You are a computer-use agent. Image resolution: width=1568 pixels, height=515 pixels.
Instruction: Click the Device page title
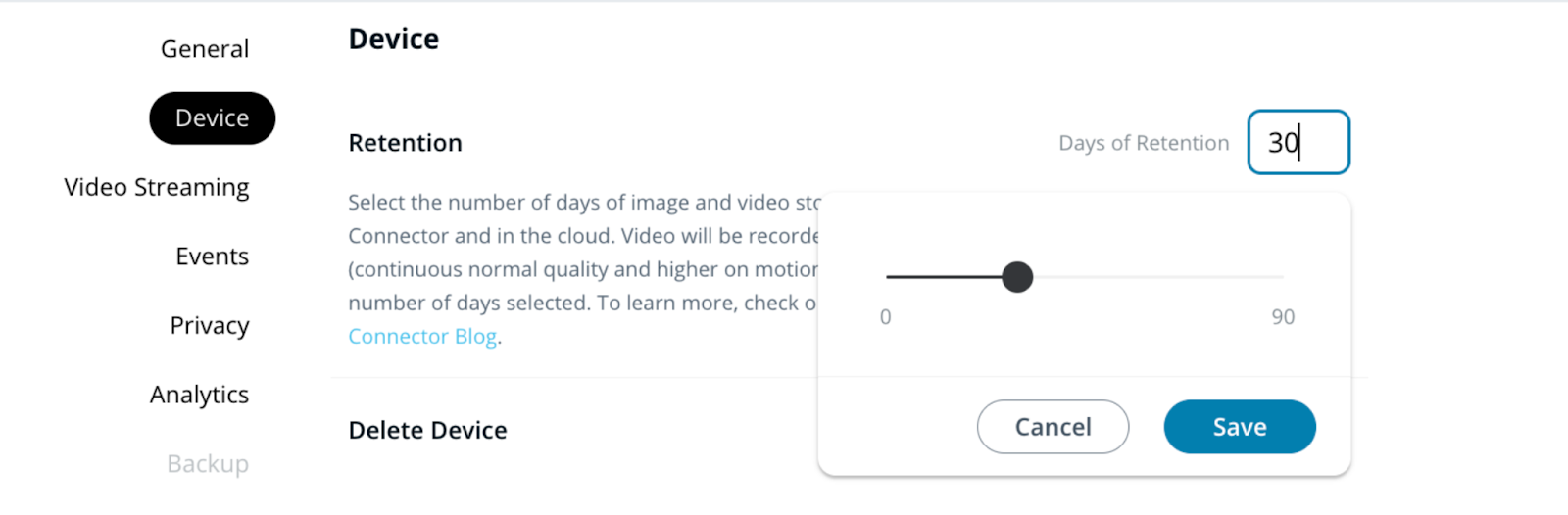click(x=393, y=39)
